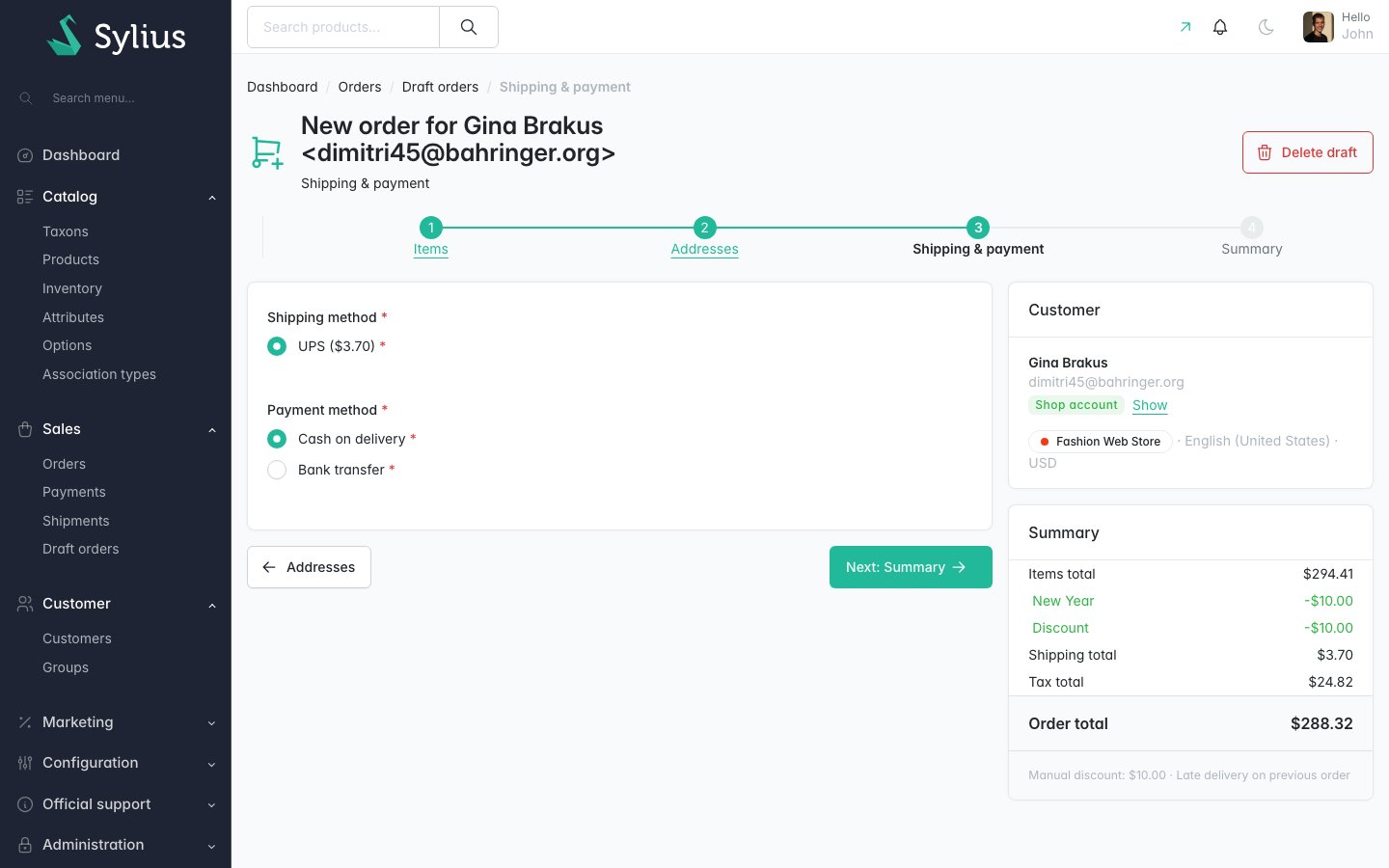
Task: Click the Configuration sliders icon
Action: click(x=25, y=763)
